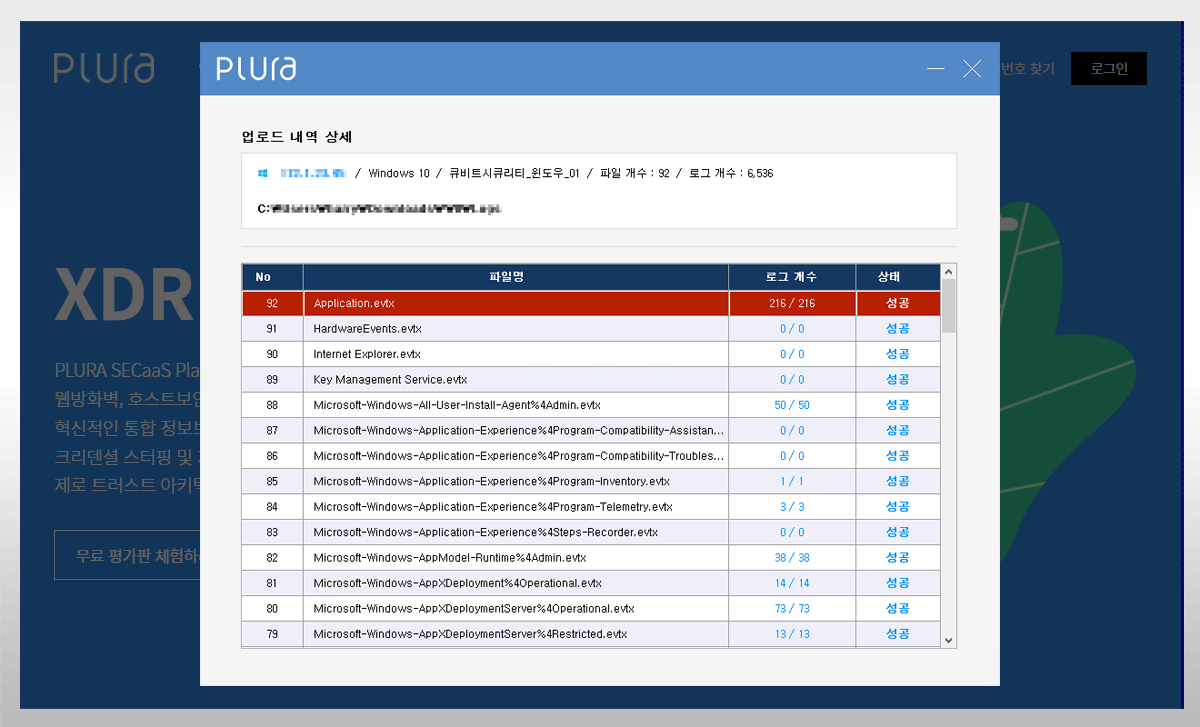Click row number 86 cell

click(272, 456)
